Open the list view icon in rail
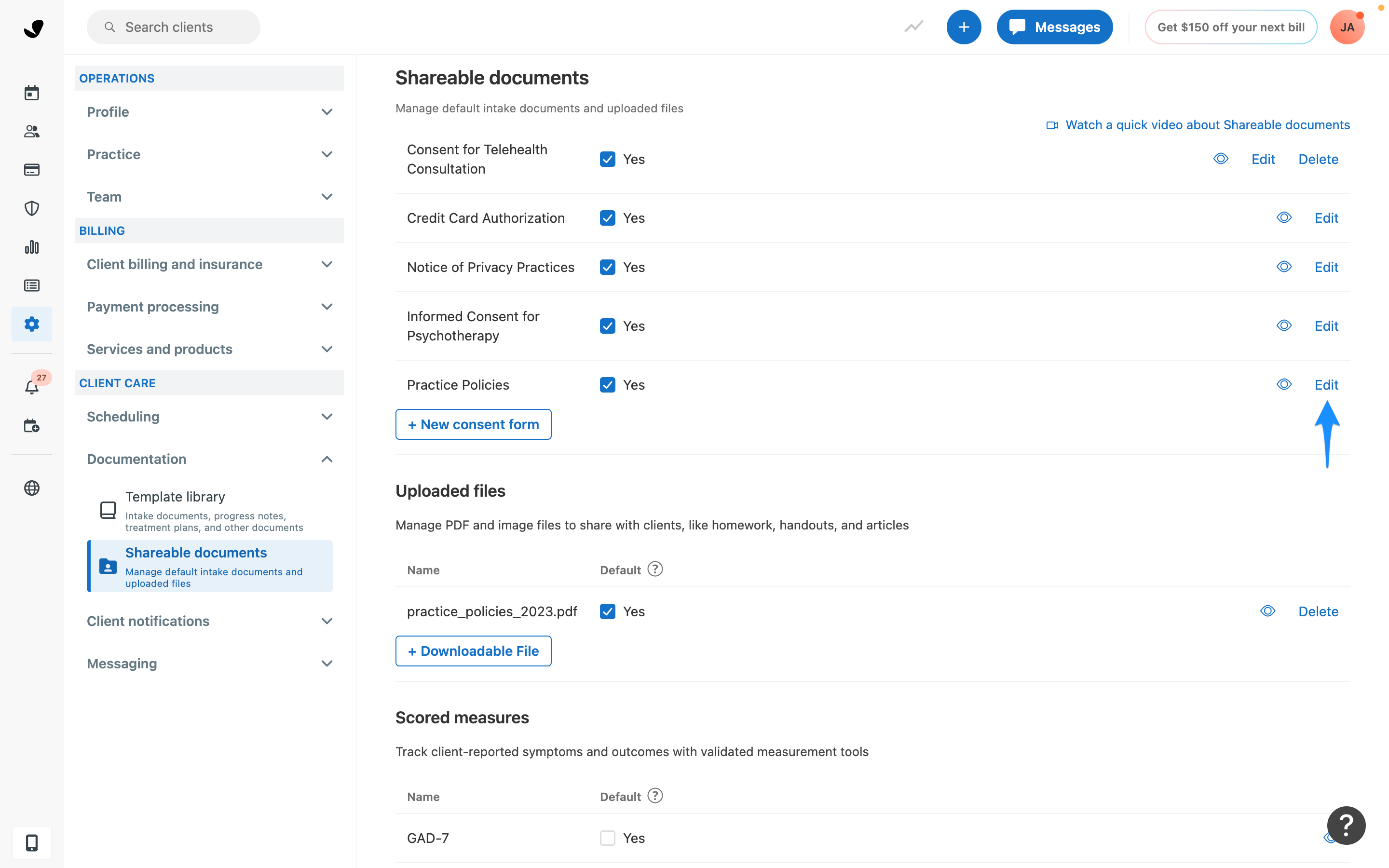 pos(31,285)
